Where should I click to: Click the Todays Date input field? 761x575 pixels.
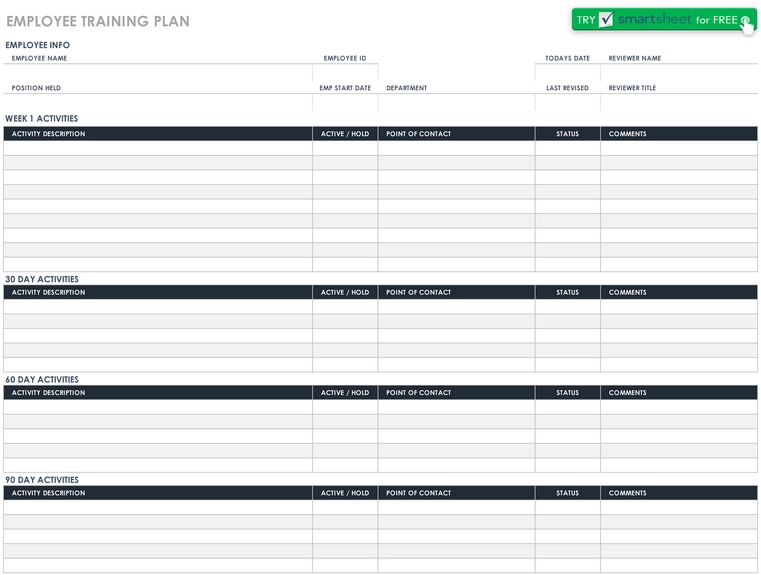coord(567,73)
